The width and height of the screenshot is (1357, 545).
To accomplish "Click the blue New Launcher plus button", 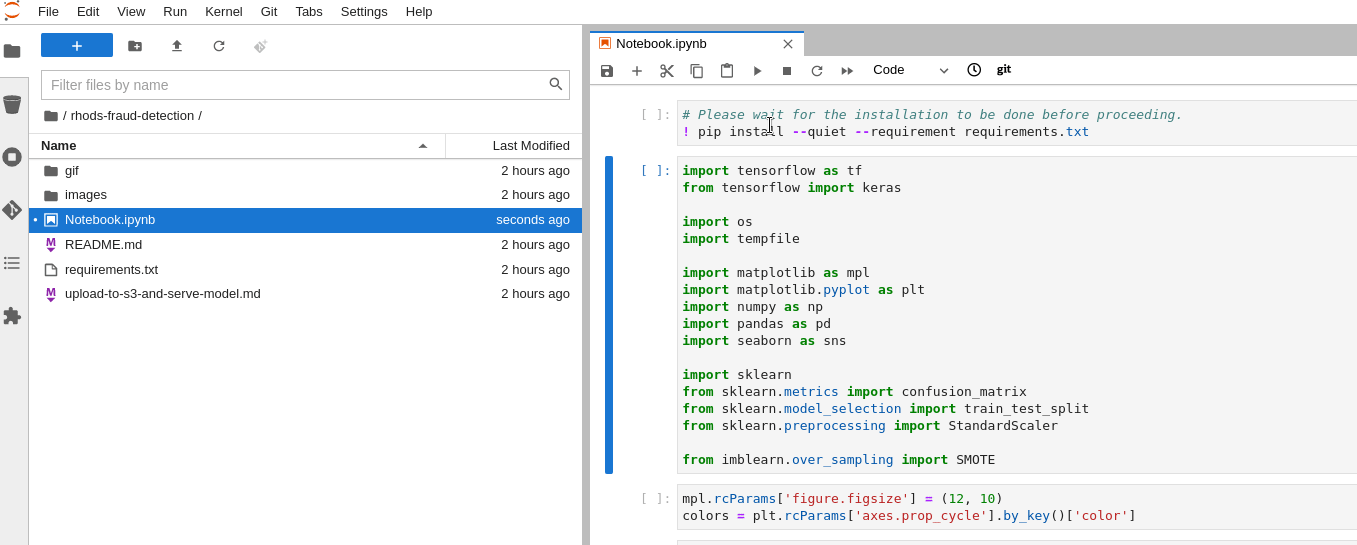I will pos(77,45).
